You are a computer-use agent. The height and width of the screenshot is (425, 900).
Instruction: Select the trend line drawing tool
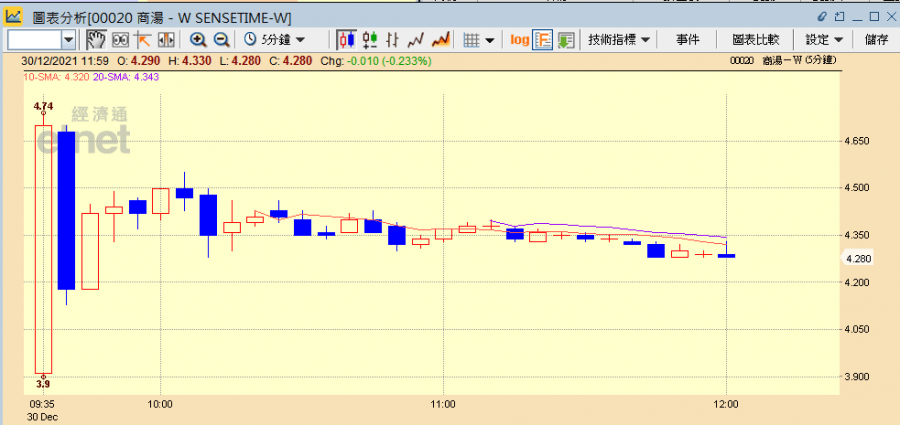coord(143,40)
